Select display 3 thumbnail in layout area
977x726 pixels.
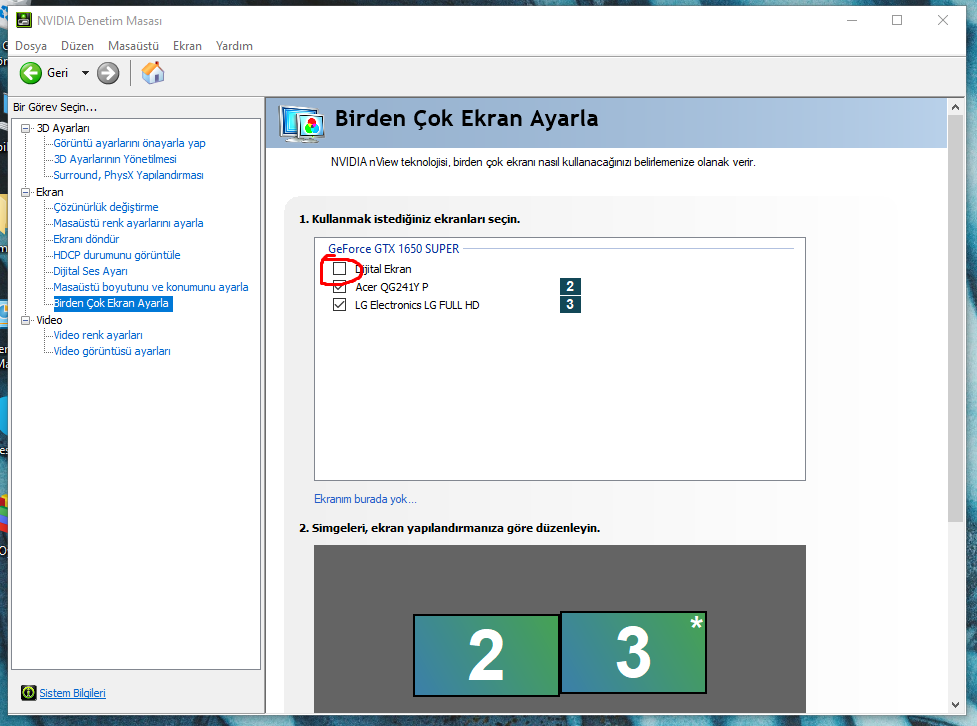point(634,652)
